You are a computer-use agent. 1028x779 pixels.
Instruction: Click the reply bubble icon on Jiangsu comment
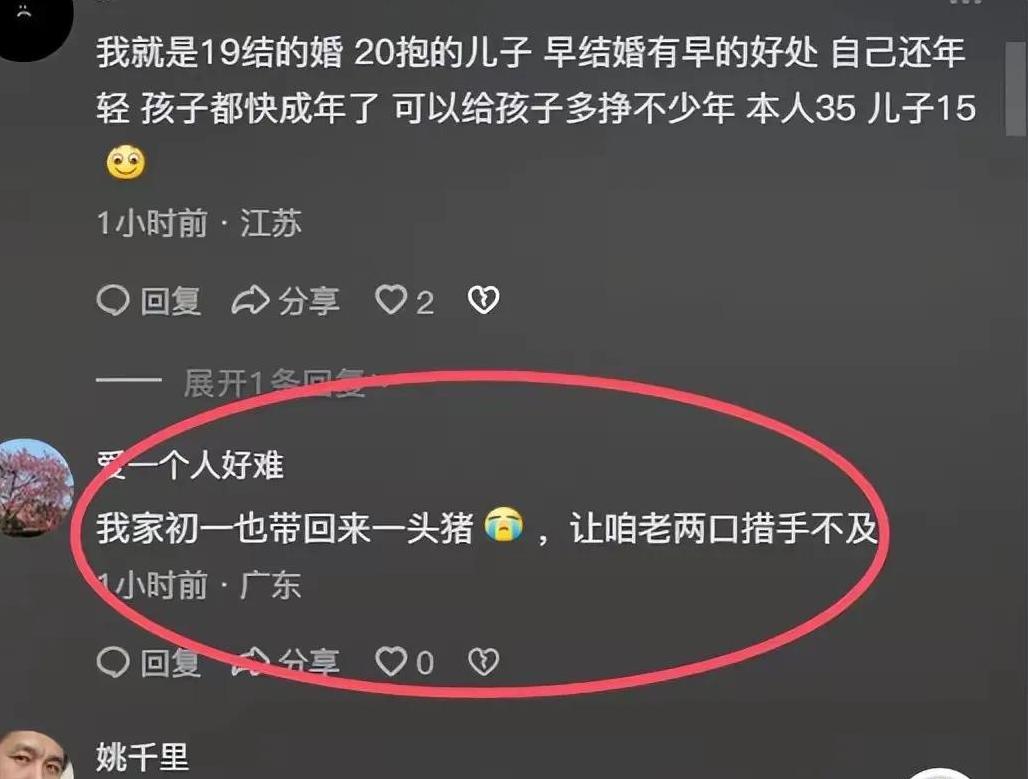(x=113, y=301)
